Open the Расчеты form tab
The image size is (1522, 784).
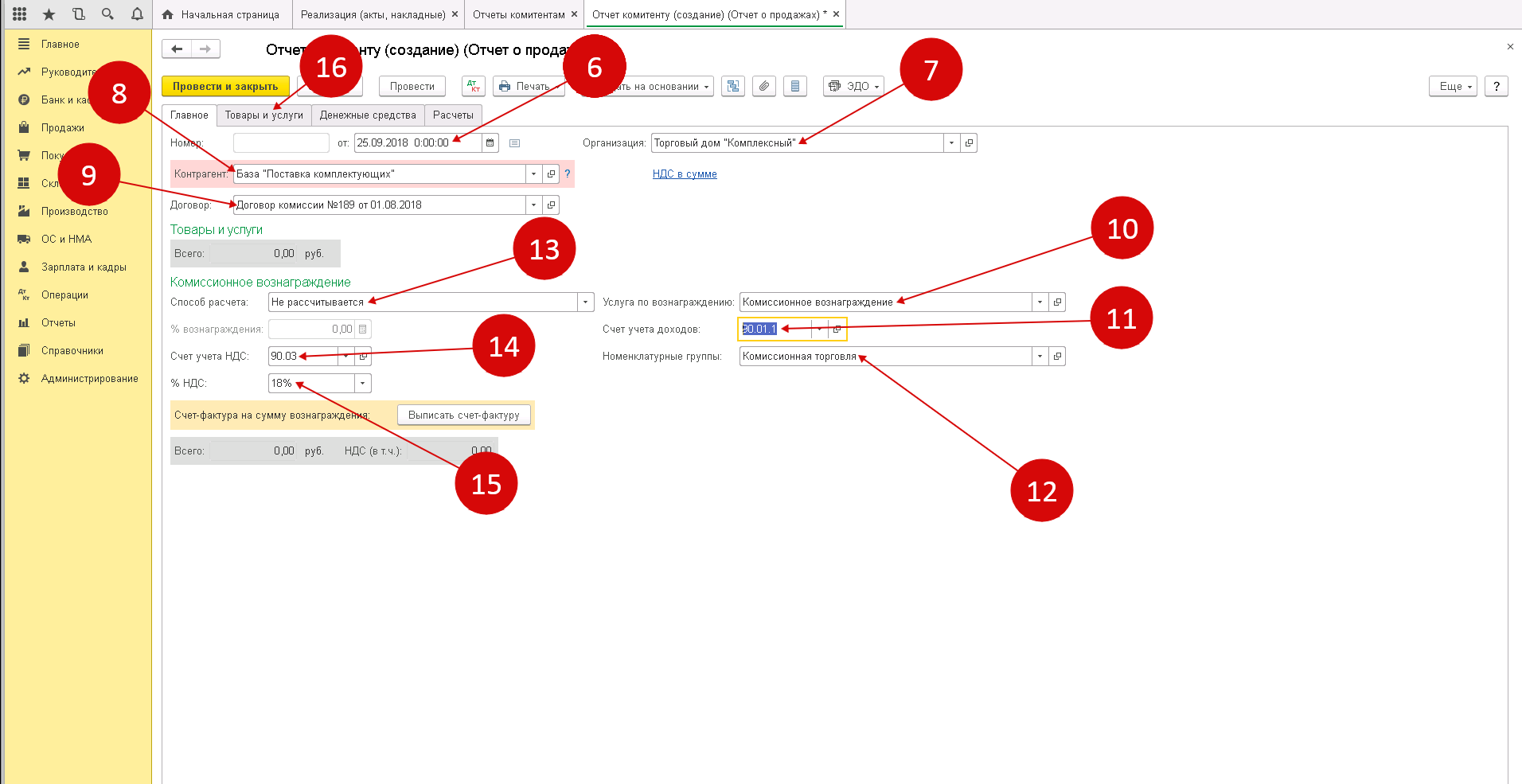point(453,115)
